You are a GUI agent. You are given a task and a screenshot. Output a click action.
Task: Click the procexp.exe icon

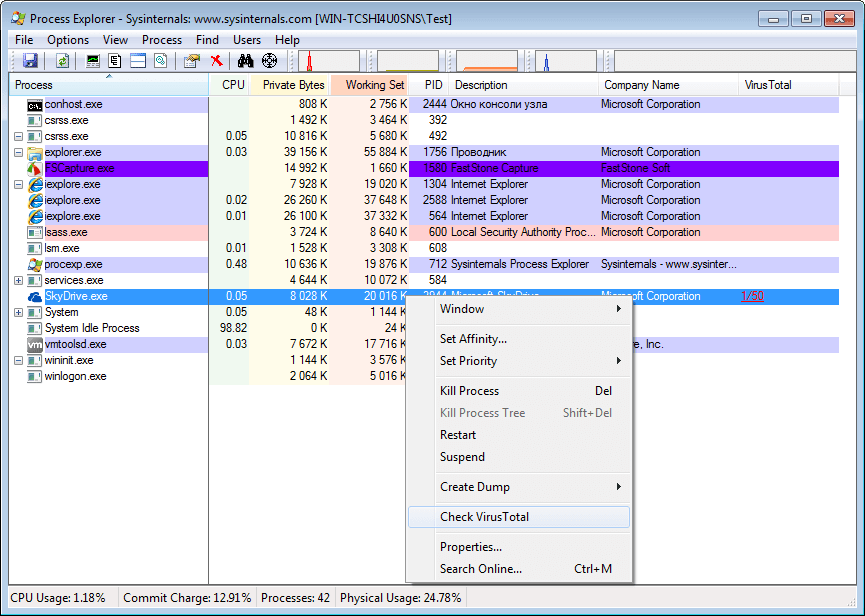coord(35,265)
